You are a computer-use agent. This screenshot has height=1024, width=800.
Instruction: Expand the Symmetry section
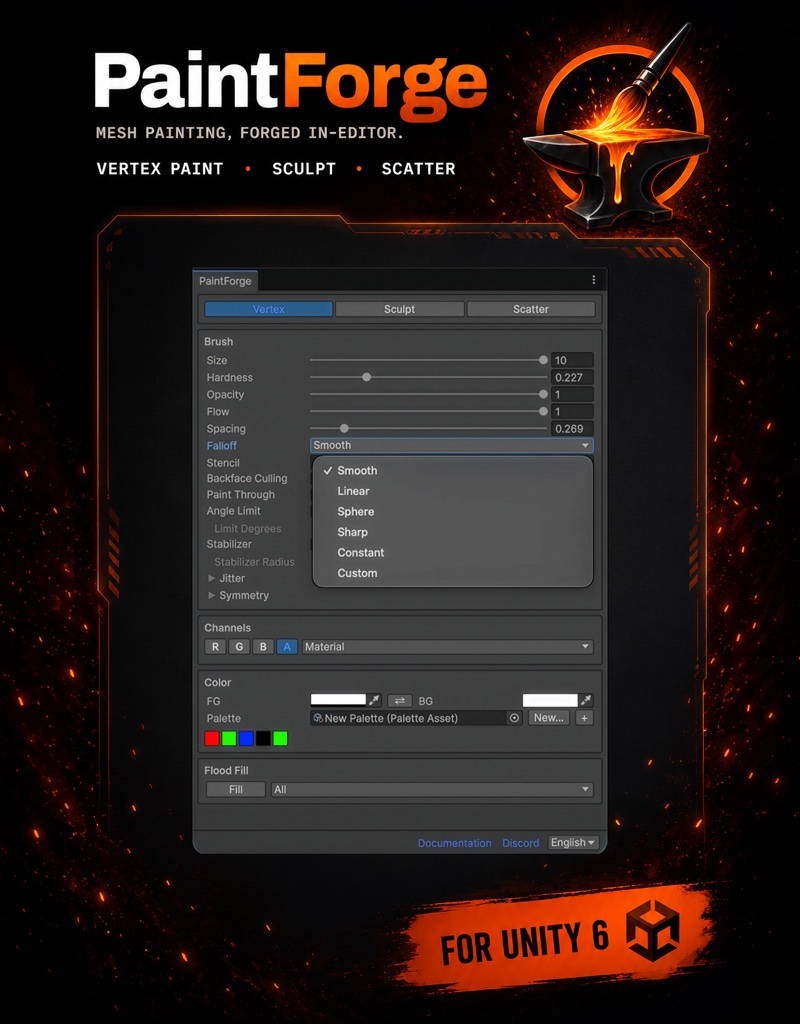(x=212, y=595)
